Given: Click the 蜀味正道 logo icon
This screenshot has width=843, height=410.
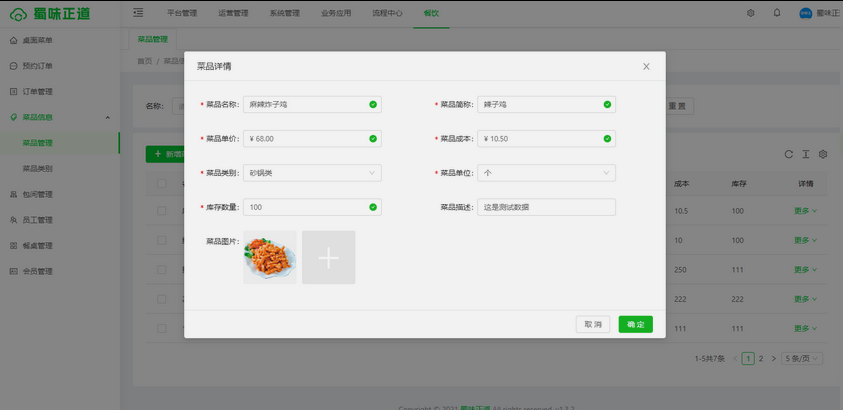Looking at the screenshot, I should coord(18,14).
